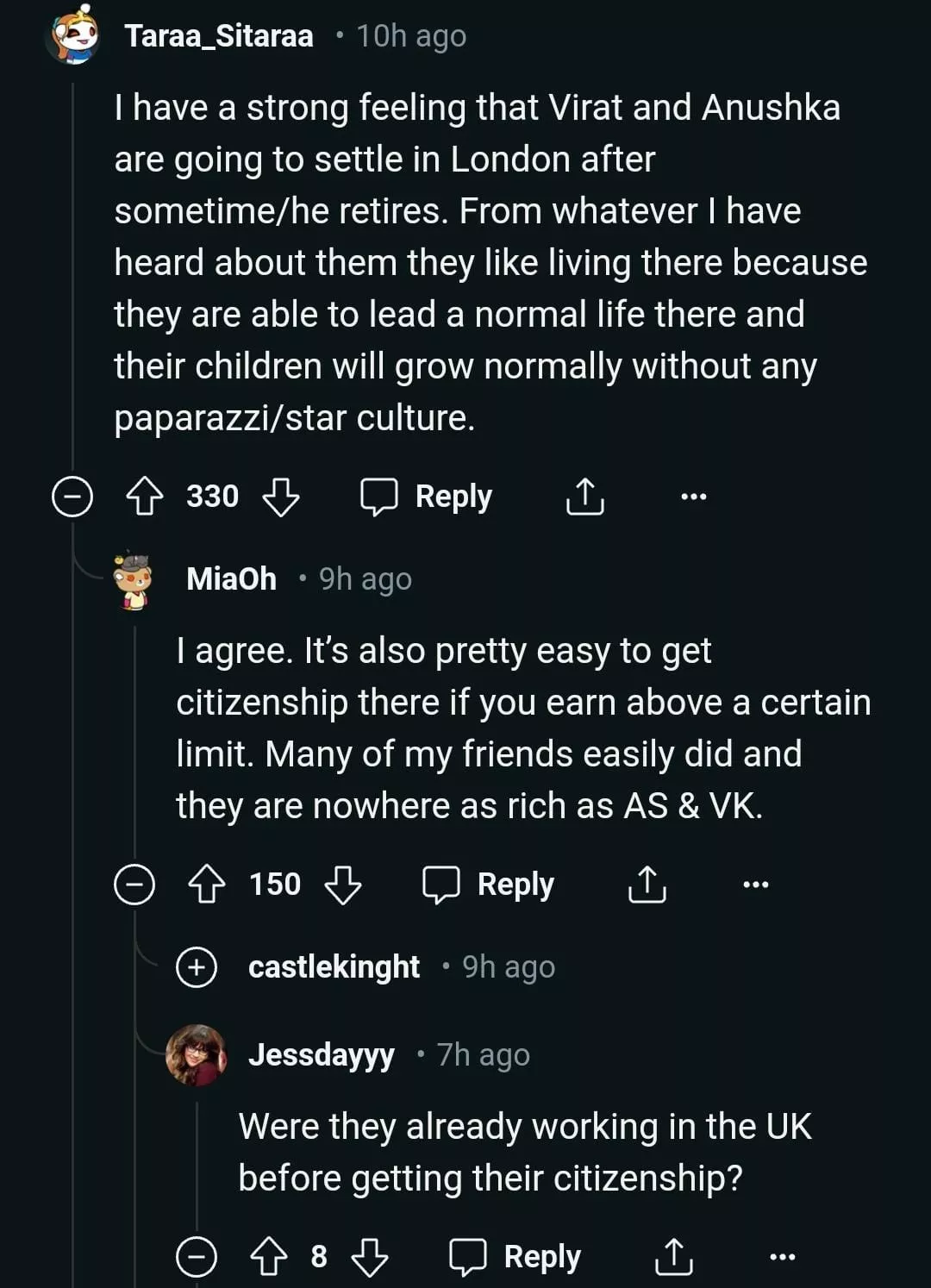Collapse Jessdayyy's comment thread
This screenshot has height=1288, width=931.
[197, 1257]
